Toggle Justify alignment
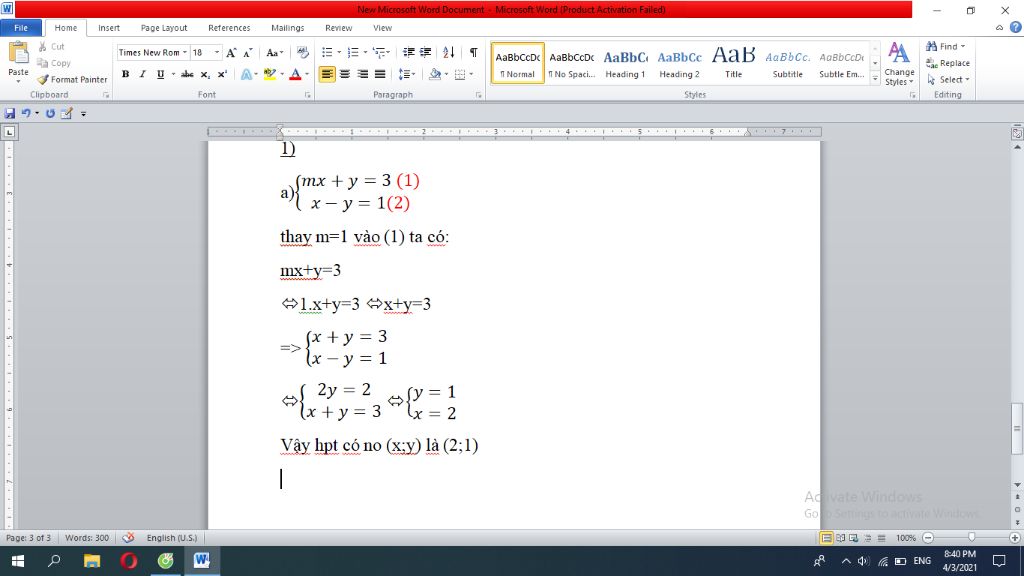1024x576 pixels. pos(380,74)
